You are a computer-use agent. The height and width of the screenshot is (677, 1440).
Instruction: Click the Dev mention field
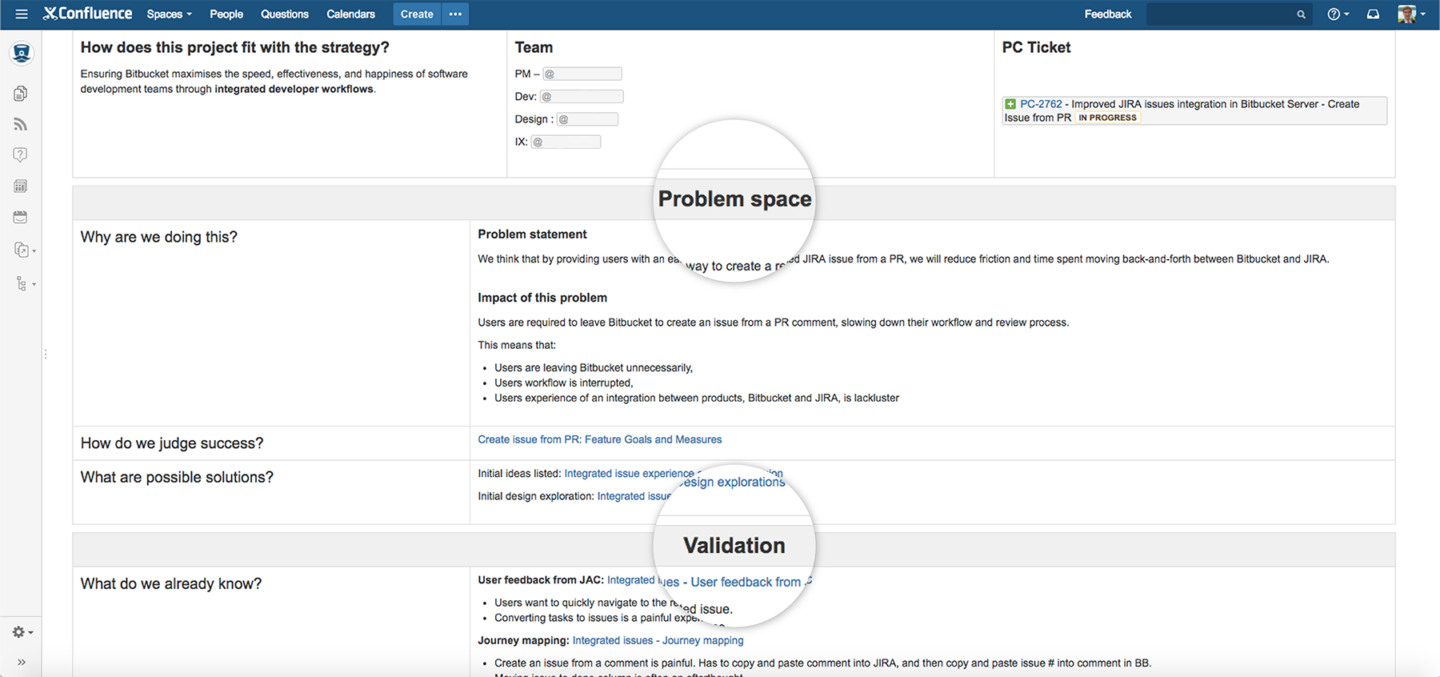click(582, 97)
